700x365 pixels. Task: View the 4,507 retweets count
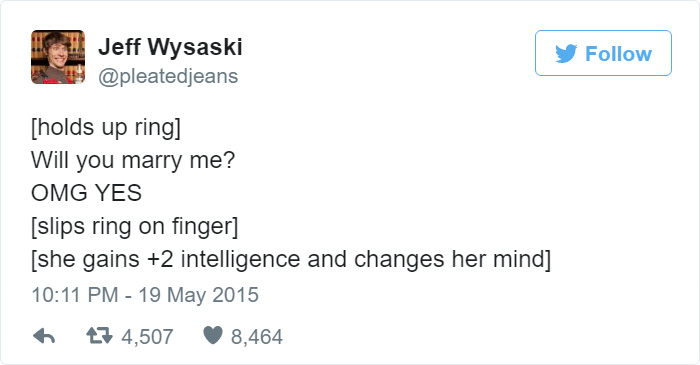tap(147, 336)
